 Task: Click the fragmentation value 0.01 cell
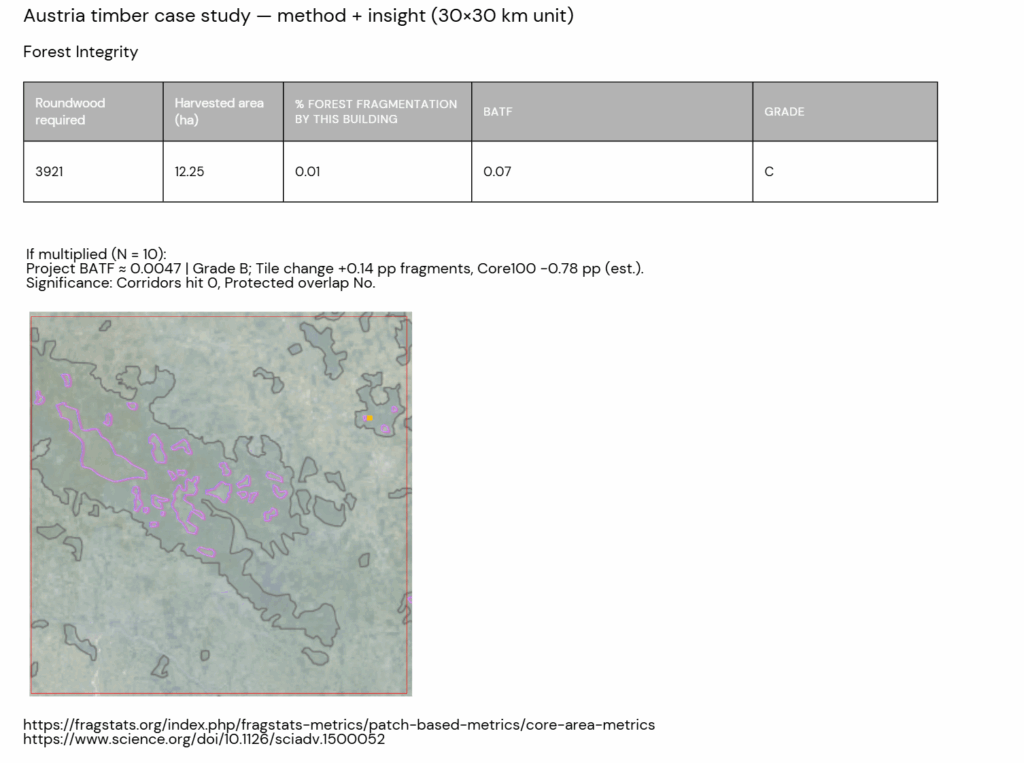click(x=376, y=171)
